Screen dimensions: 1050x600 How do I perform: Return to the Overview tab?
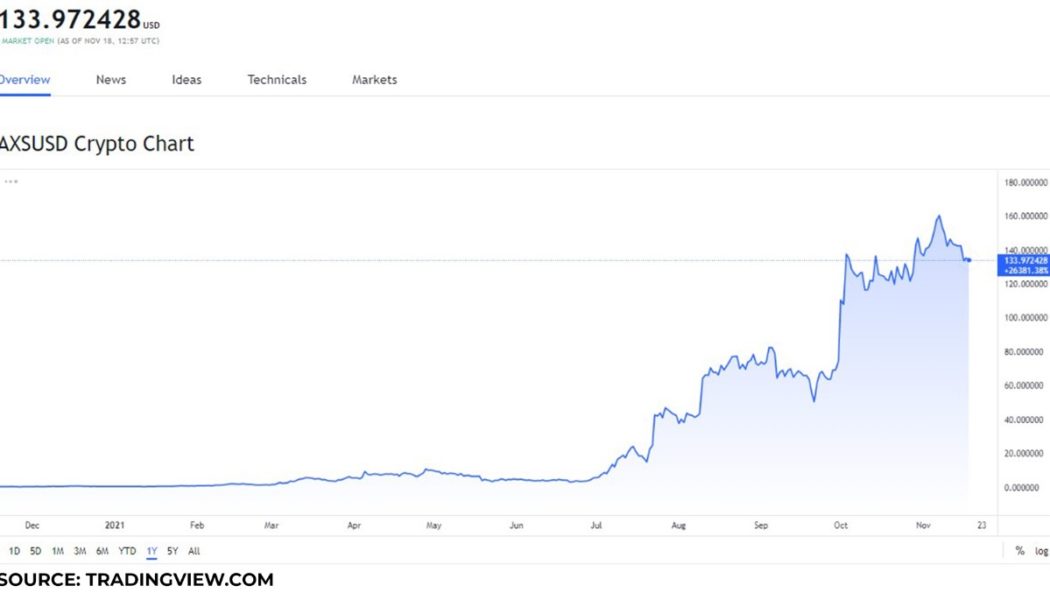(x=25, y=79)
